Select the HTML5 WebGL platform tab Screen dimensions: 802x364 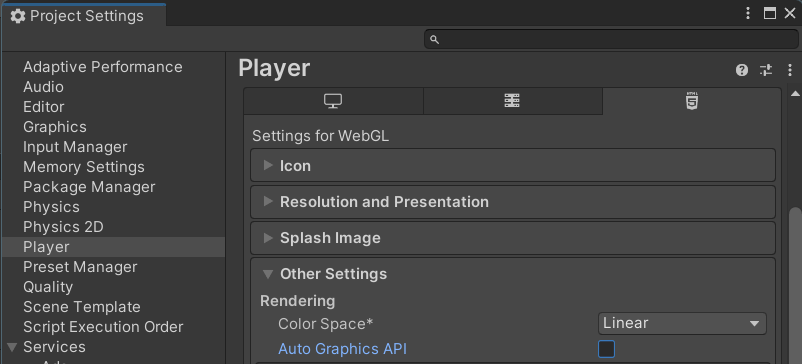(x=692, y=101)
